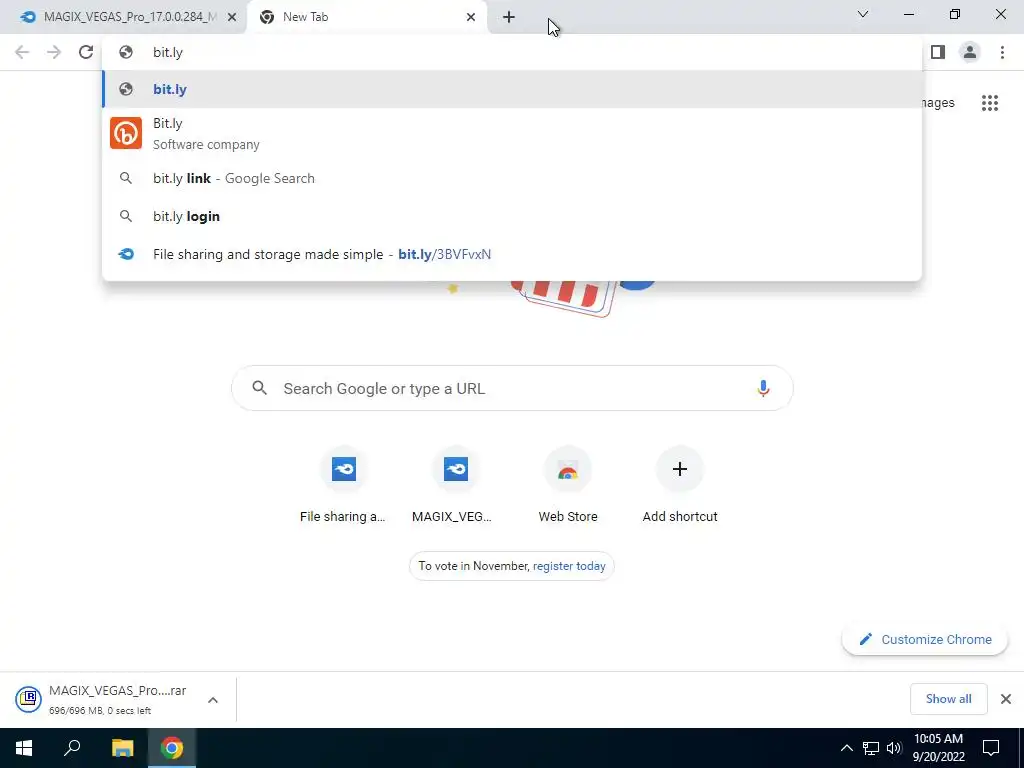Reload the current page

(86, 52)
